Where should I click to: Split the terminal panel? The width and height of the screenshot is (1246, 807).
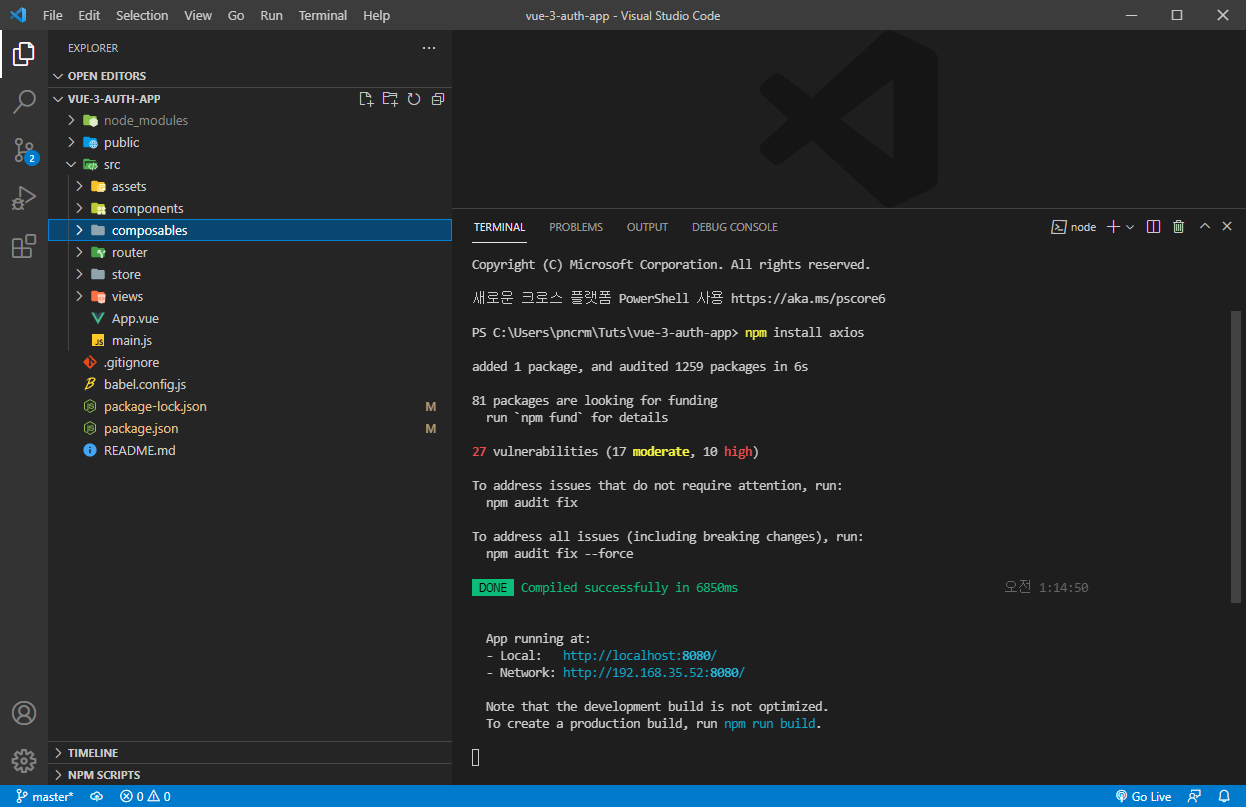pos(1153,227)
